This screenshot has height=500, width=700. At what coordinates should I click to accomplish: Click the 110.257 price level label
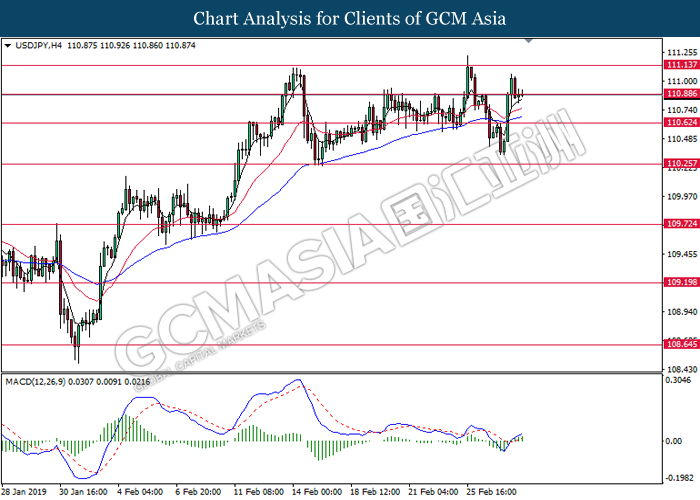point(682,163)
